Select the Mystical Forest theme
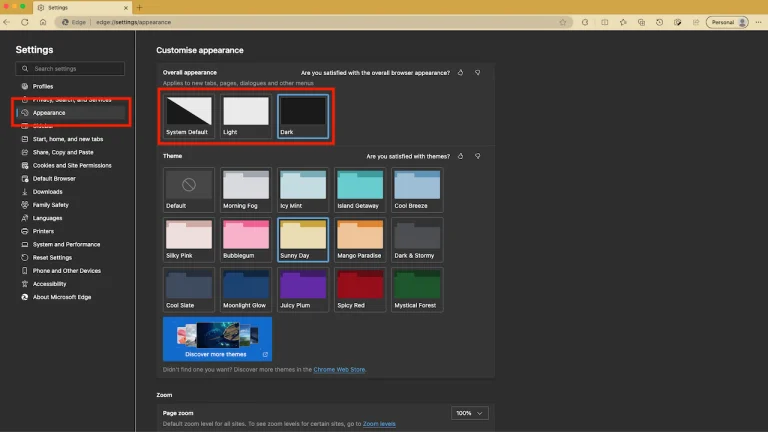This screenshot has width=768, height=432. click(417, 289)
